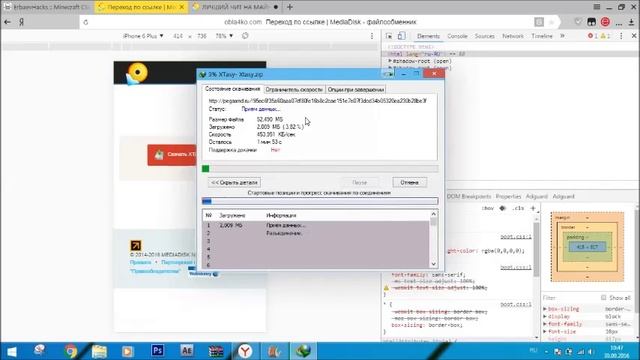Click the green download progress bar

pos(320,168)
